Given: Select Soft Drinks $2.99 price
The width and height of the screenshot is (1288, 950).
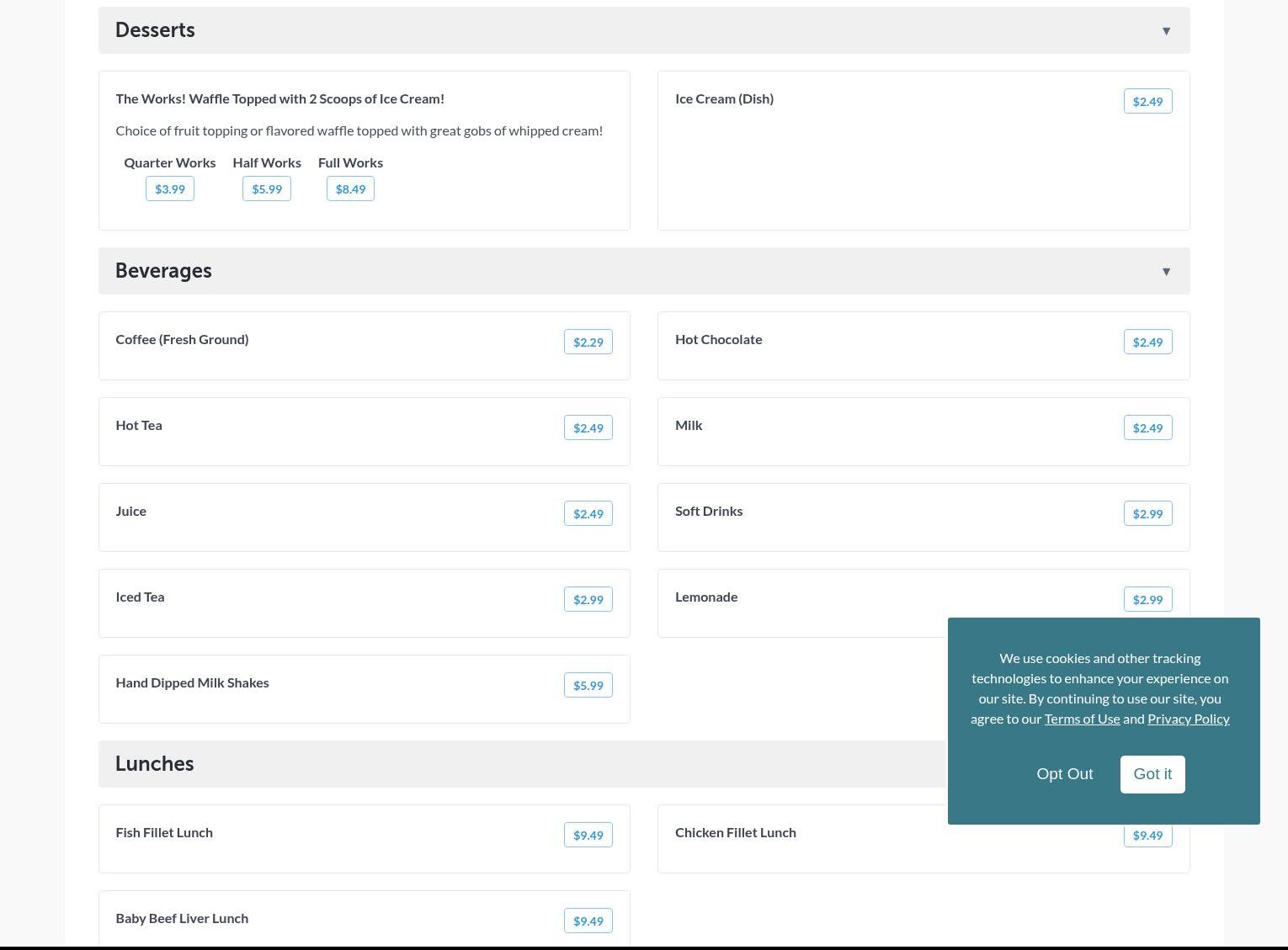Looking at the screenshot, I should 1147,514.
